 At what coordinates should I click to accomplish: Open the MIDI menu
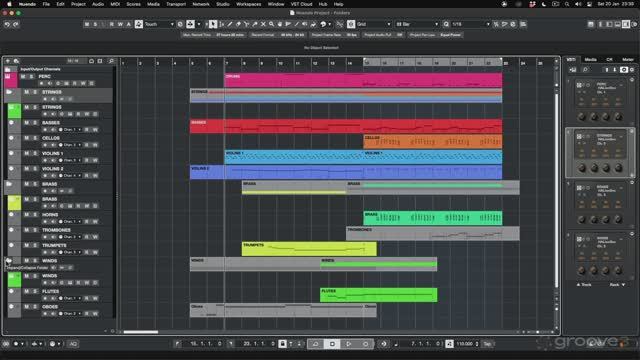coord(115,4)
